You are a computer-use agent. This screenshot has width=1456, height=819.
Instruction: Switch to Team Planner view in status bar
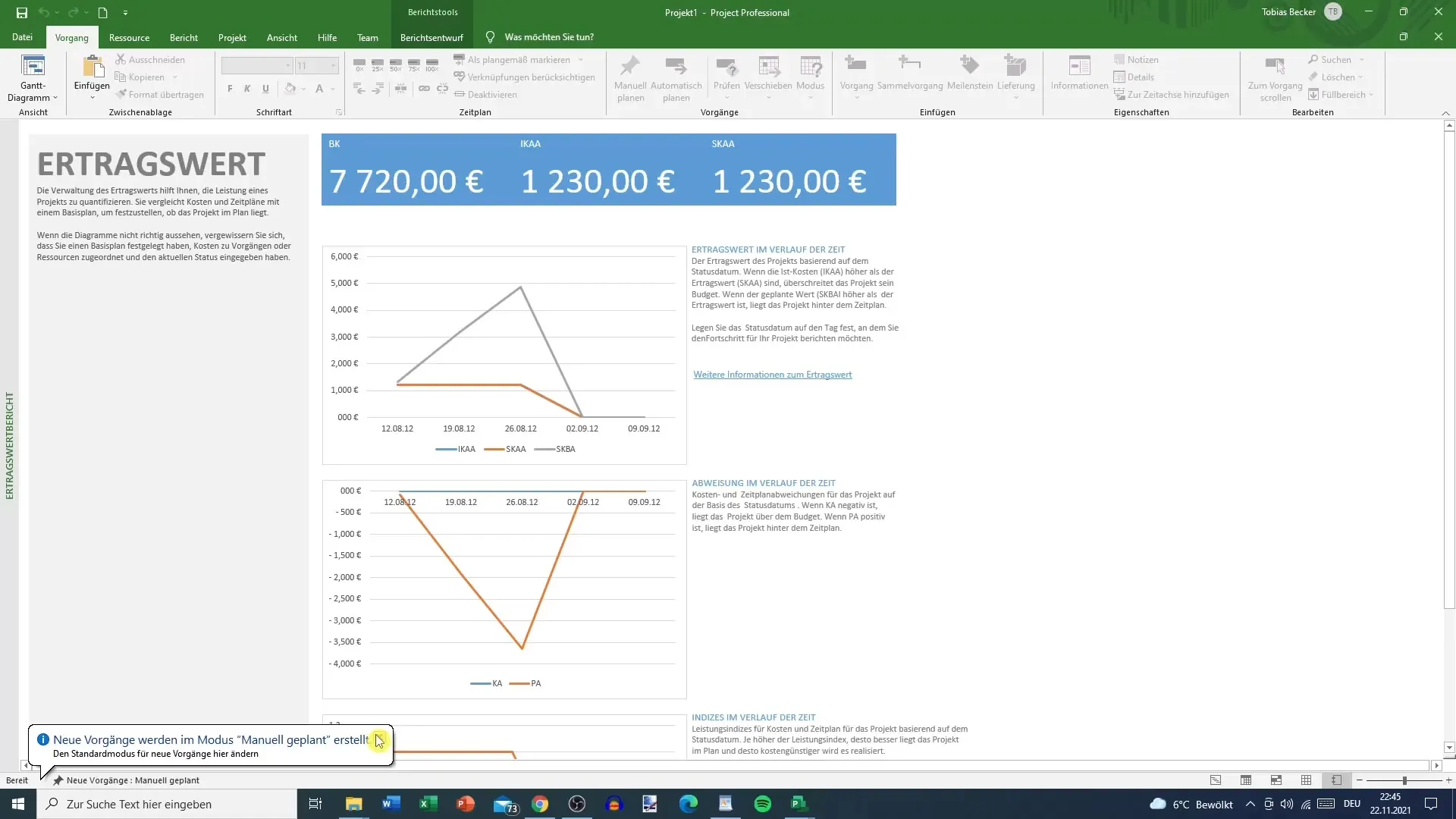[1276, 780]
